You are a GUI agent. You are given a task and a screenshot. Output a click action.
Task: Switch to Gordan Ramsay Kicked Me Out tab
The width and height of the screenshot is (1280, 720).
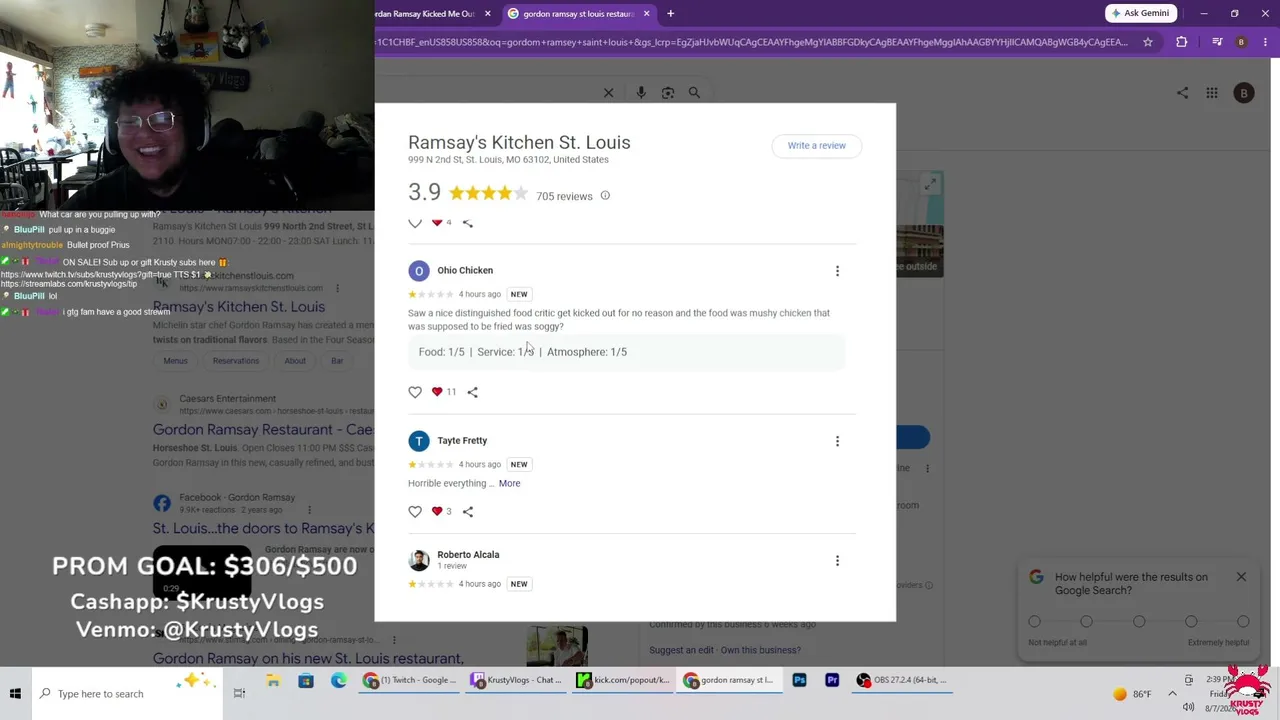point(424,14)
